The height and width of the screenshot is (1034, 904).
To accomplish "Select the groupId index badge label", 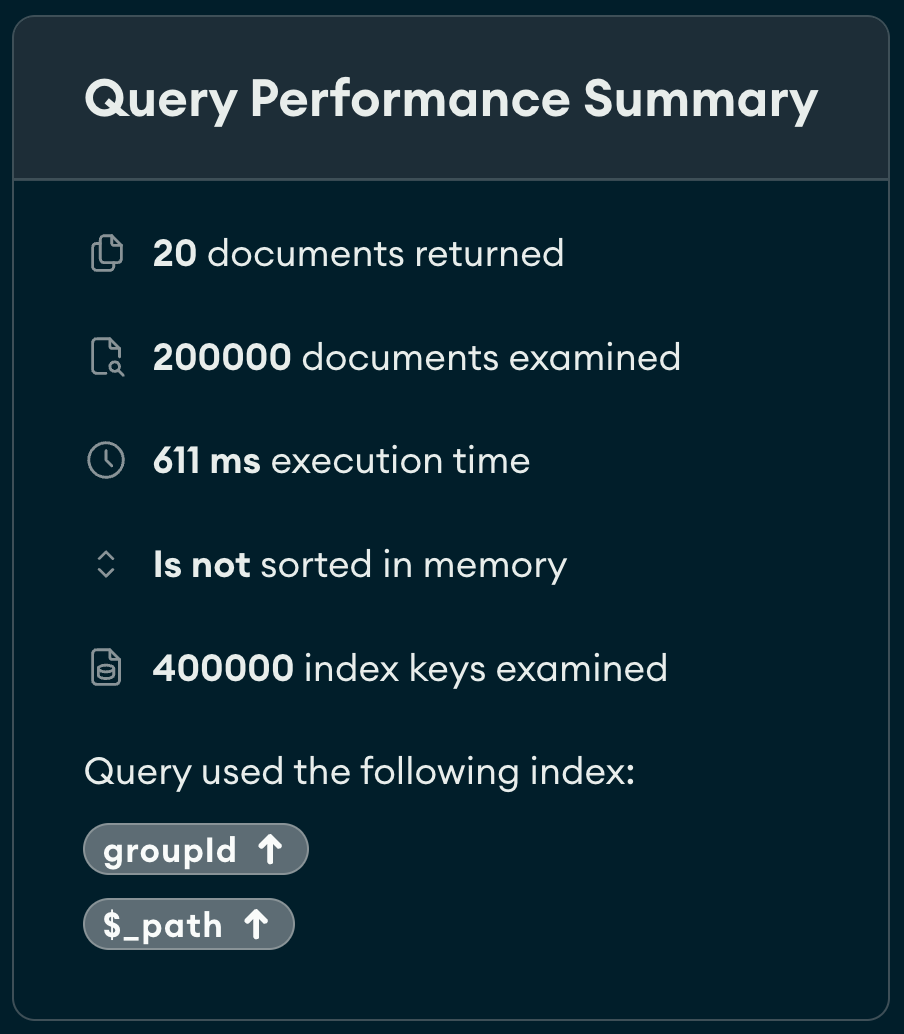I will (170, 850).
